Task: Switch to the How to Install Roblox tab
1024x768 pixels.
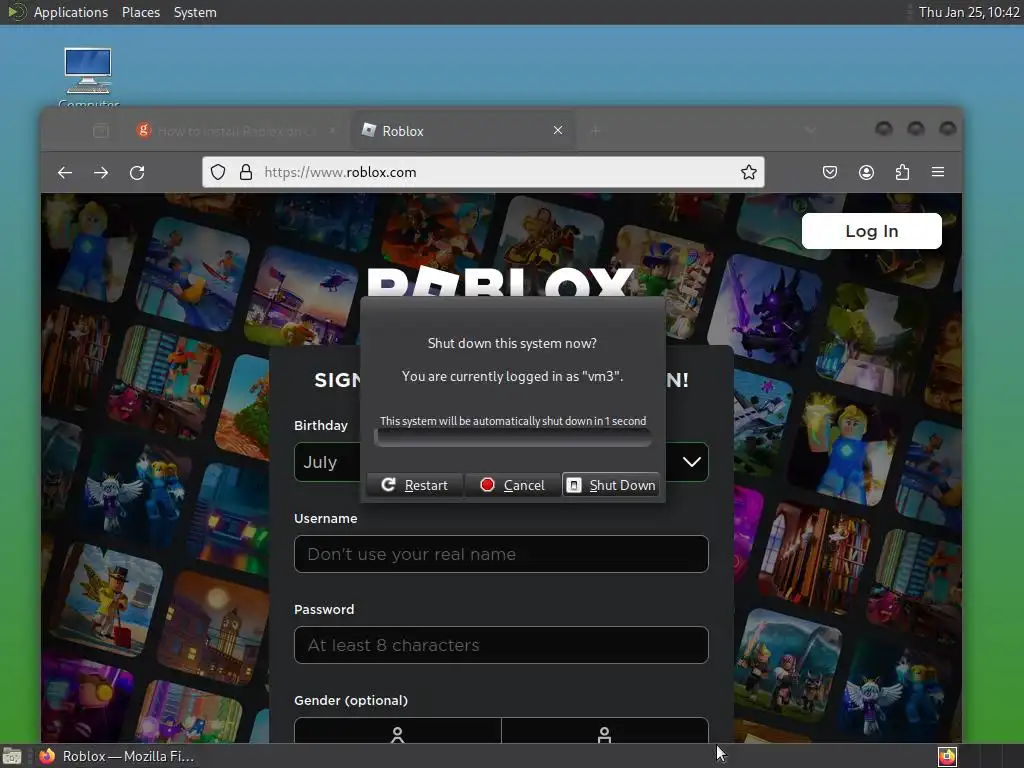Action: pos(236,131)
